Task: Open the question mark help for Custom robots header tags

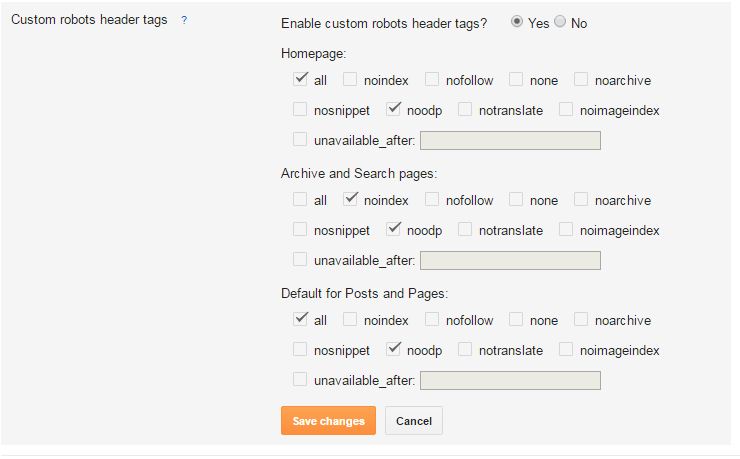Action: [x=184, y=20]
